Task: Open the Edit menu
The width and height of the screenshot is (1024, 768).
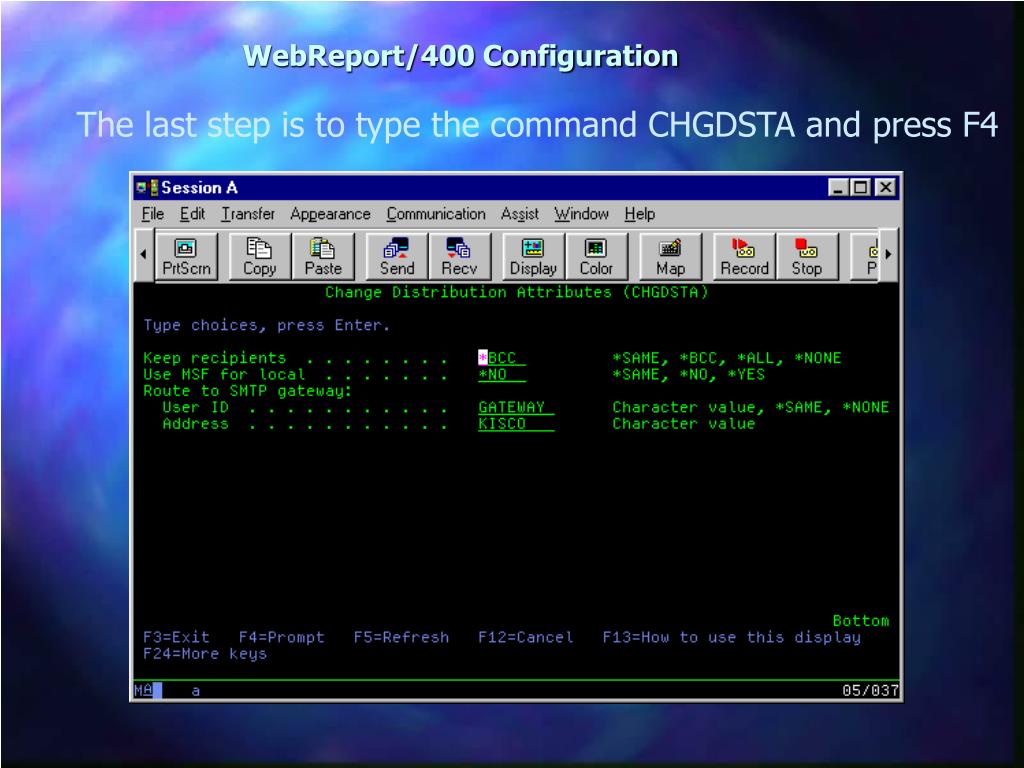Action: click(193, 214)
